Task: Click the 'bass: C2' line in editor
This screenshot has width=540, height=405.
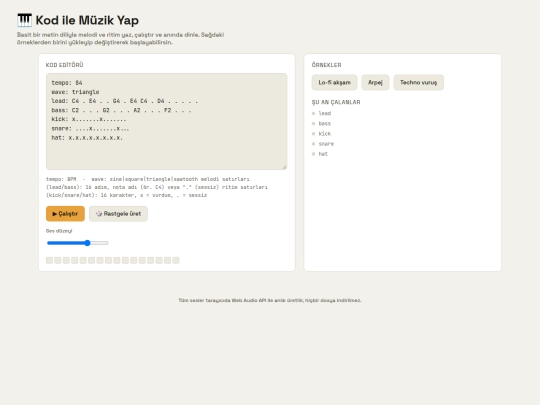Action: click(121, 111)
